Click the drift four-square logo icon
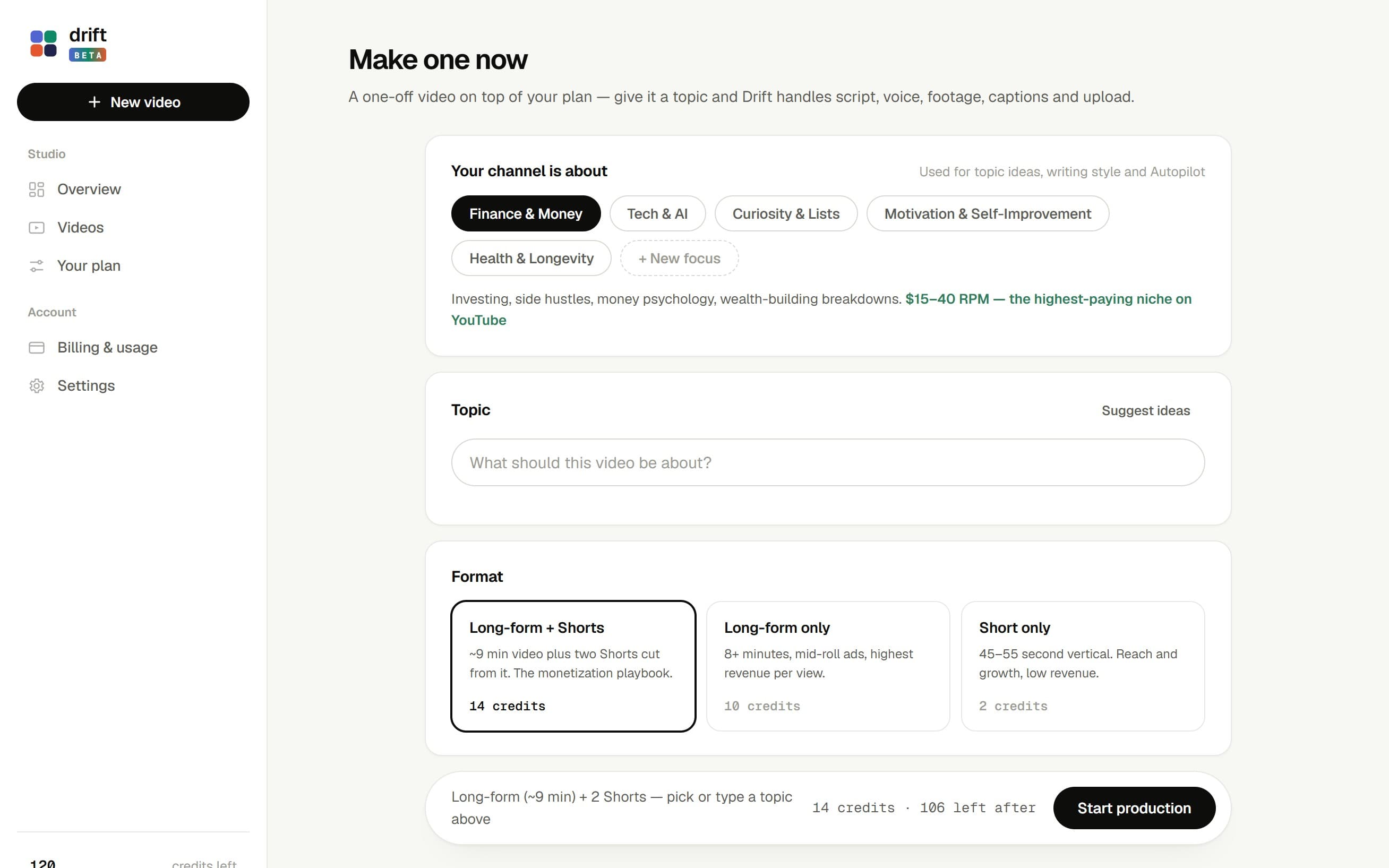 tap(44, 44)
